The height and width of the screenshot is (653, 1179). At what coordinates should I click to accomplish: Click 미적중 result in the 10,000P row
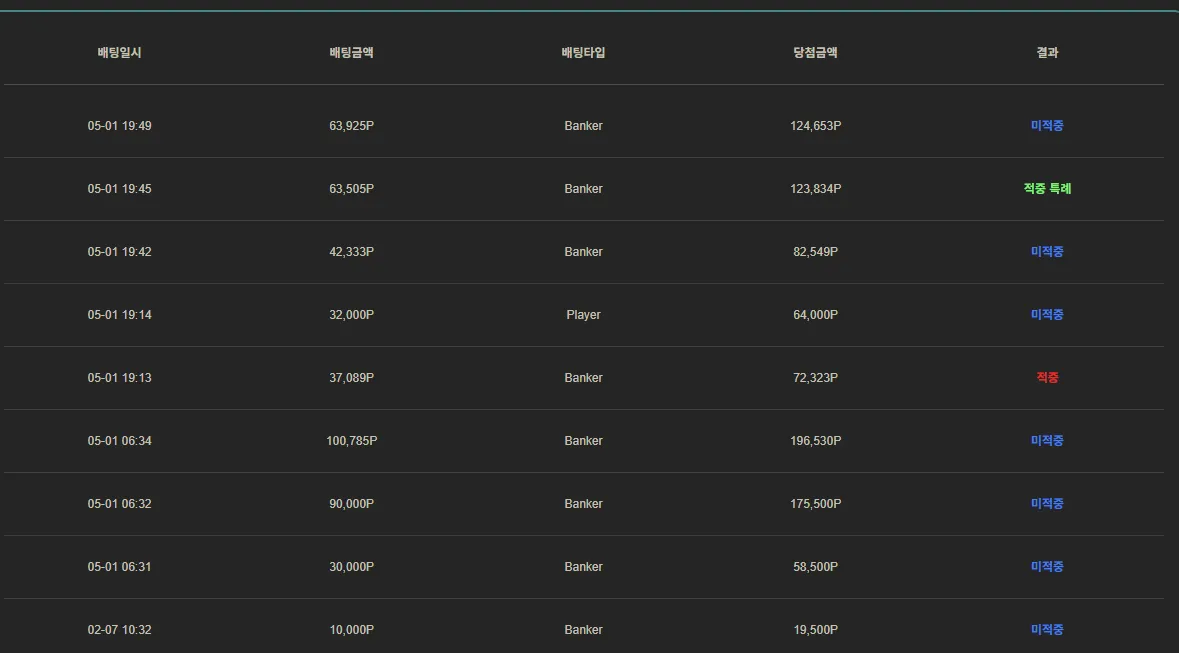[x=1047, y=630]
